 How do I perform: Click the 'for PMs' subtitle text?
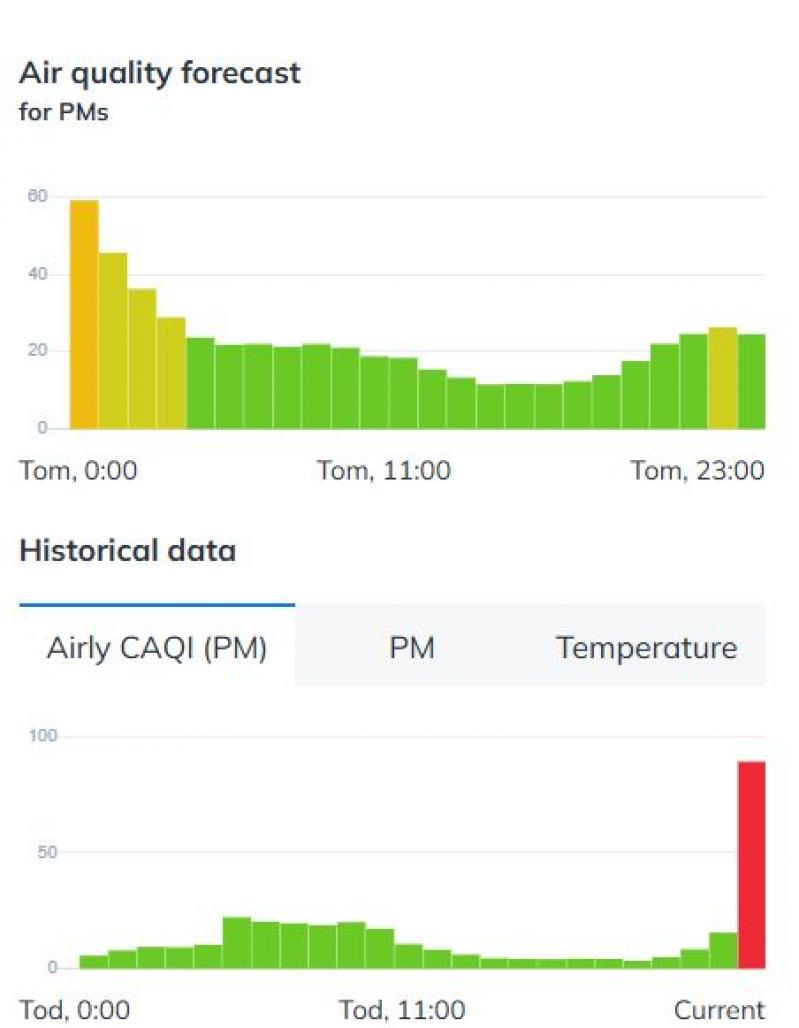pyautogui.click(x=64, y=112)
